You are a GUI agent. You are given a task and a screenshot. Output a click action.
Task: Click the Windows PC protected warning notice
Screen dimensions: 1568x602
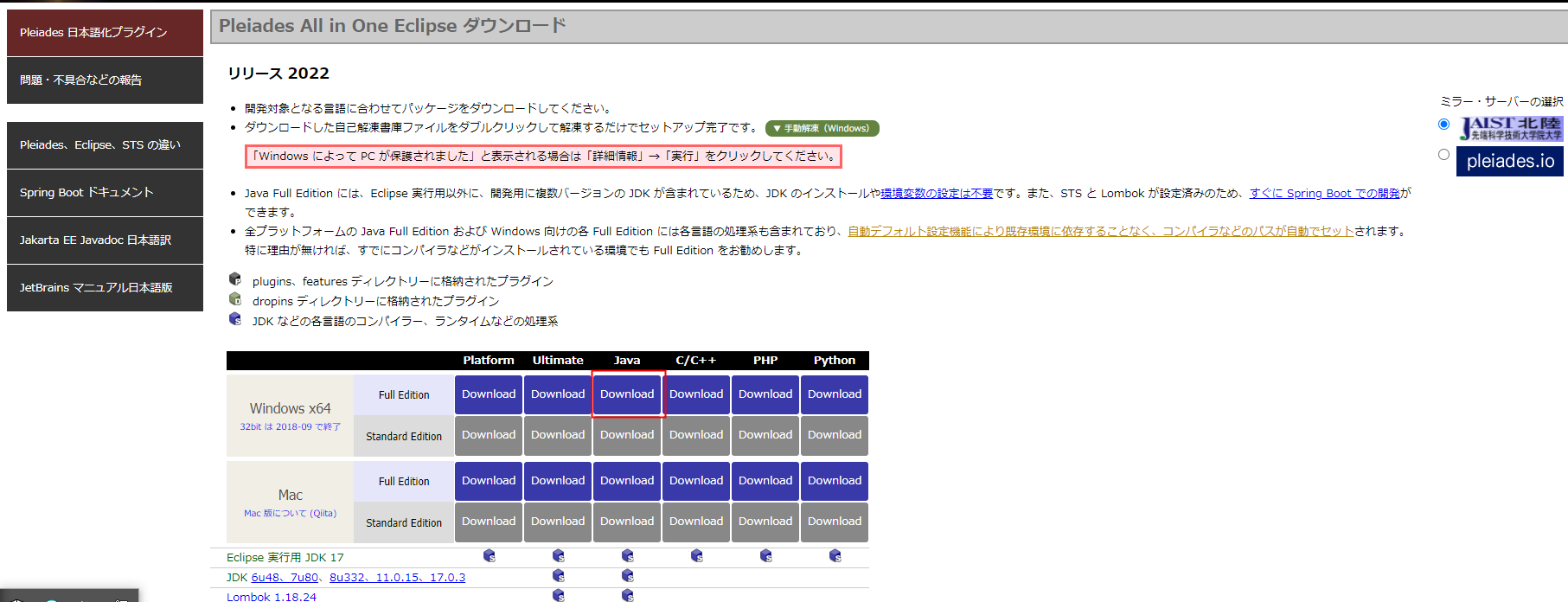coord(544,157)
